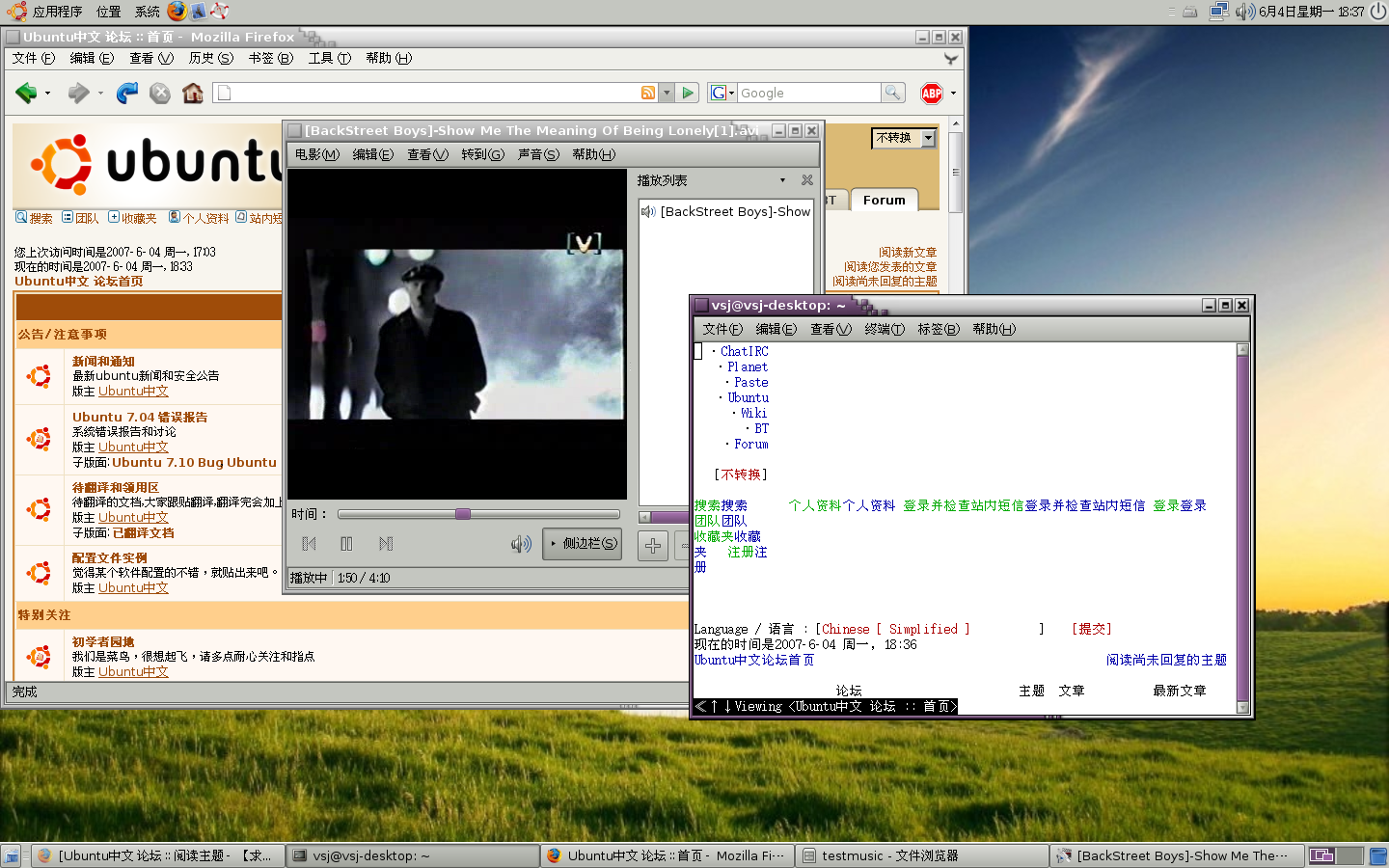This screenshot has width=1389, height=868.
Task: Open Ubuntu 7.04 错误报告 forum link
Action: coord(140,418)
